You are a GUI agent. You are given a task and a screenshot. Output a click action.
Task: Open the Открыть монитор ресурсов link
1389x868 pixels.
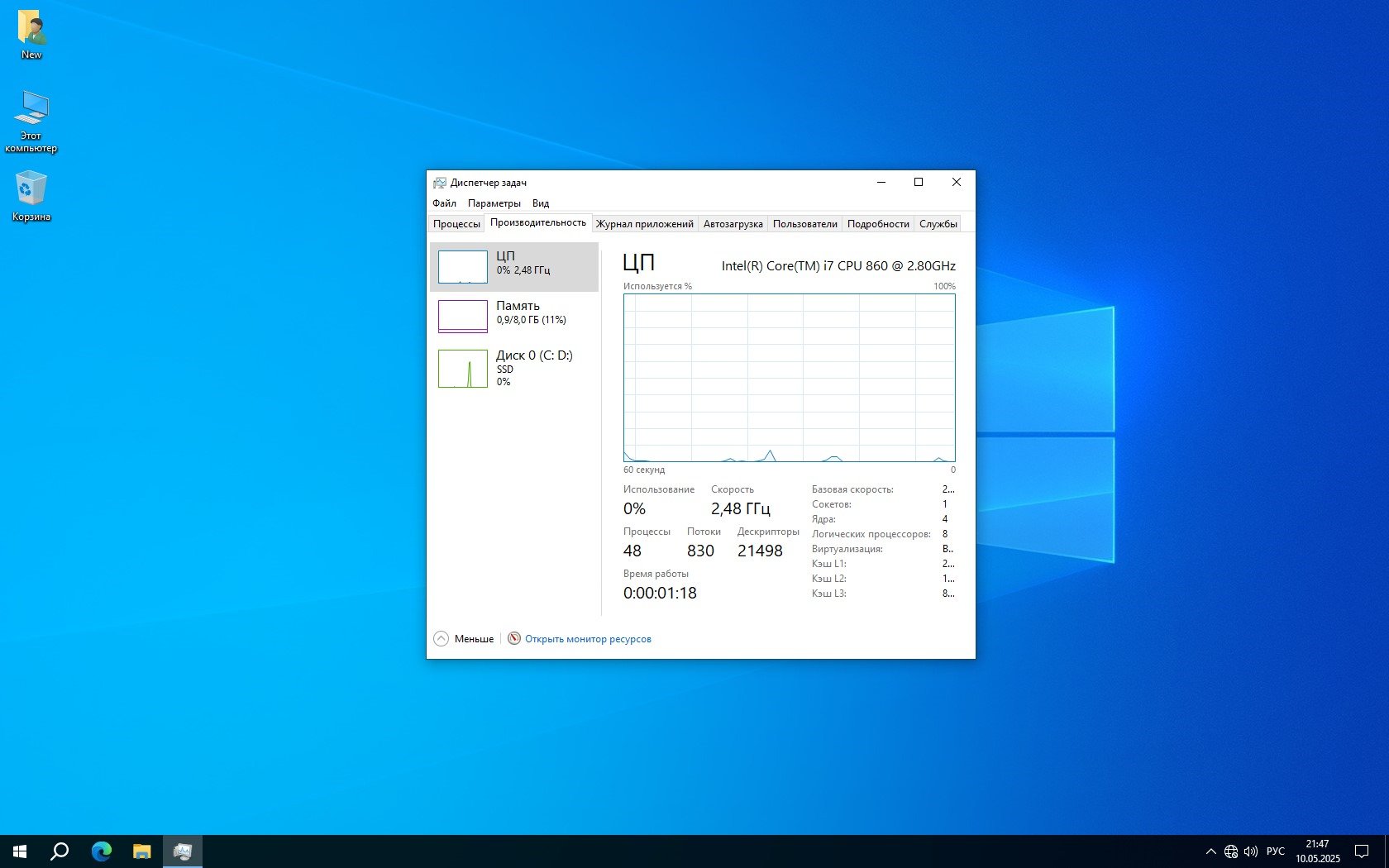(x=588, y=639)
